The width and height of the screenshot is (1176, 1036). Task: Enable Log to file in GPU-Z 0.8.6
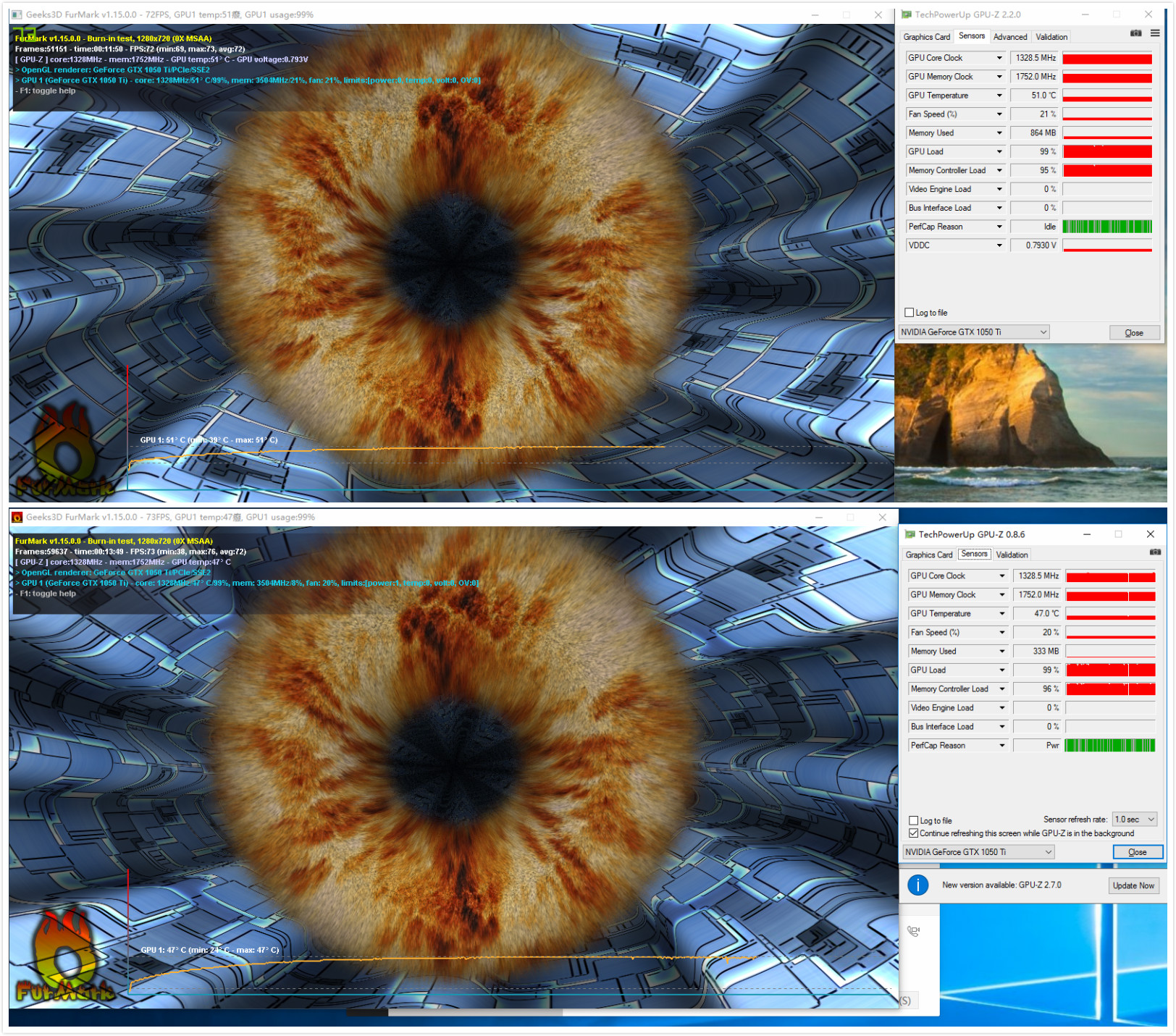[x=913, y=820]
